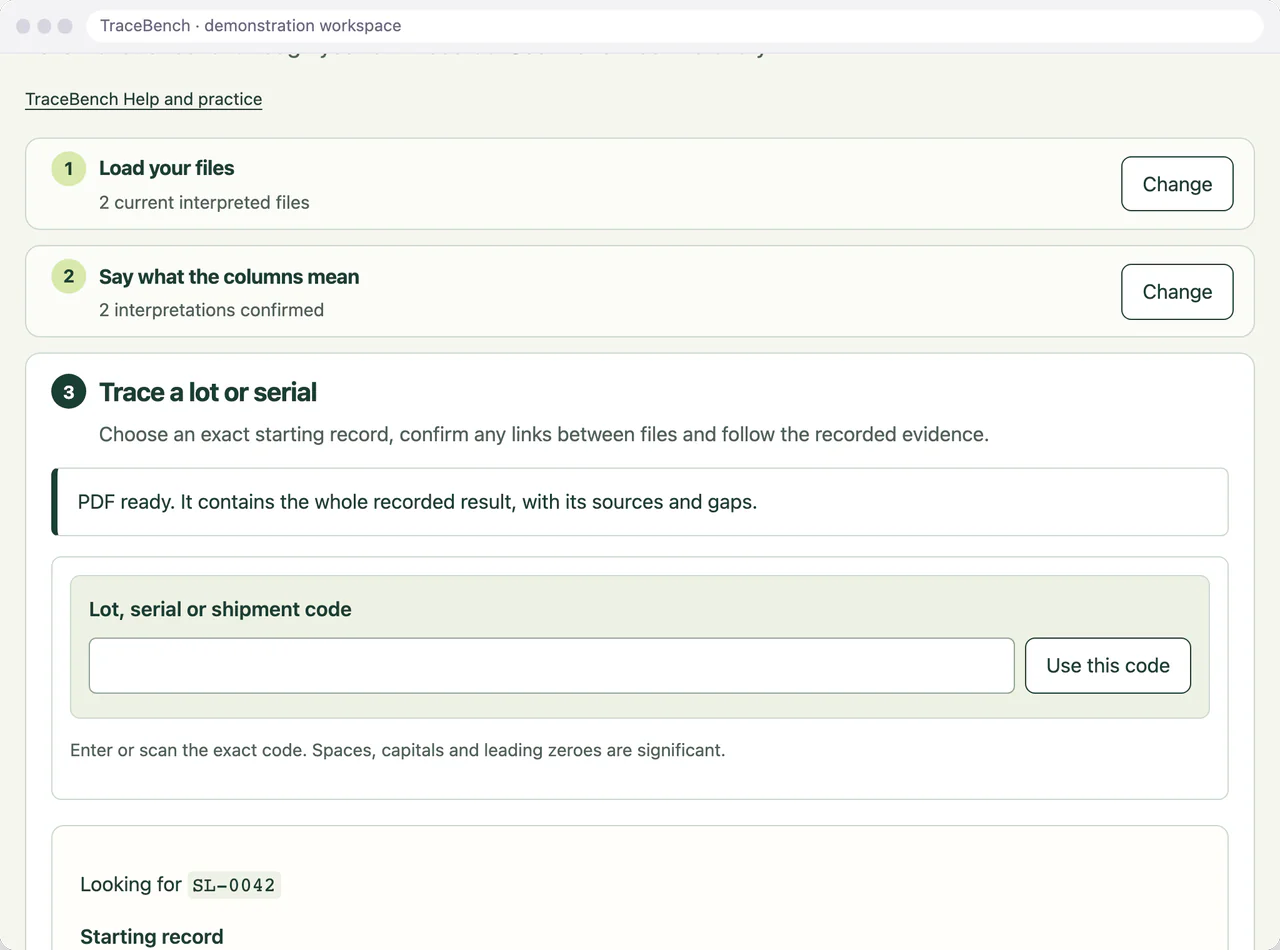Focus the Lot, serial or shipment code field
Image resolution: width=1280 pixels, height=950 pixels.
552,666
